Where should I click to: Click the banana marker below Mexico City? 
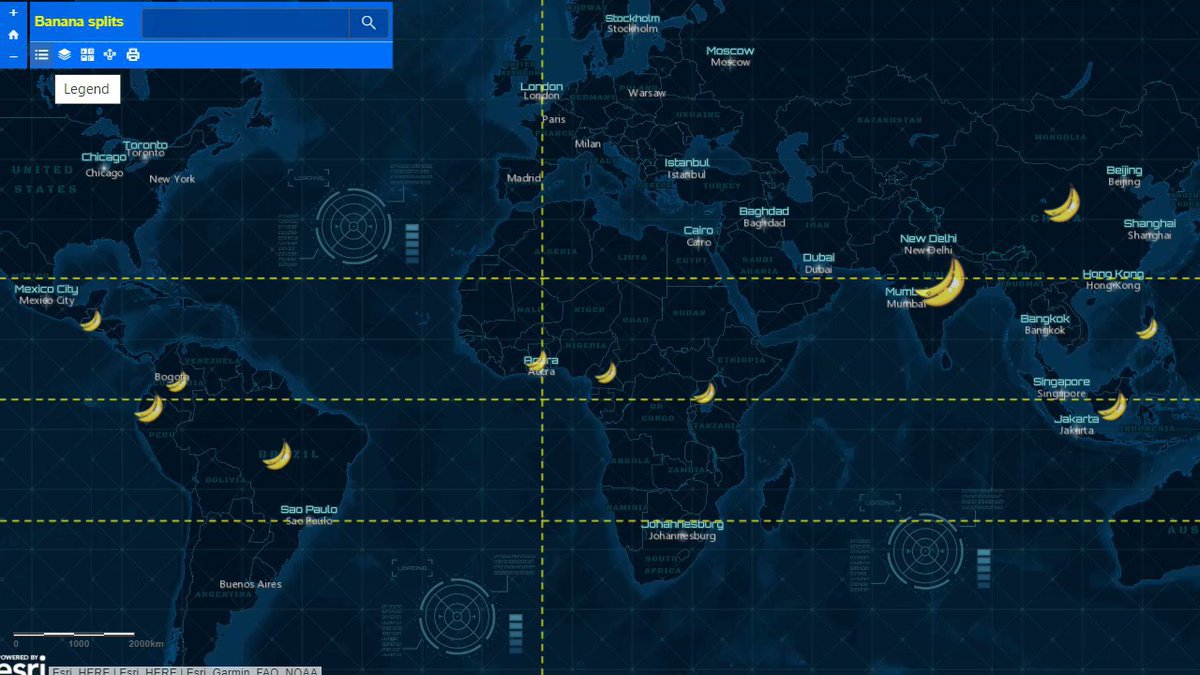pyautogui.click(x=91, y=321)
